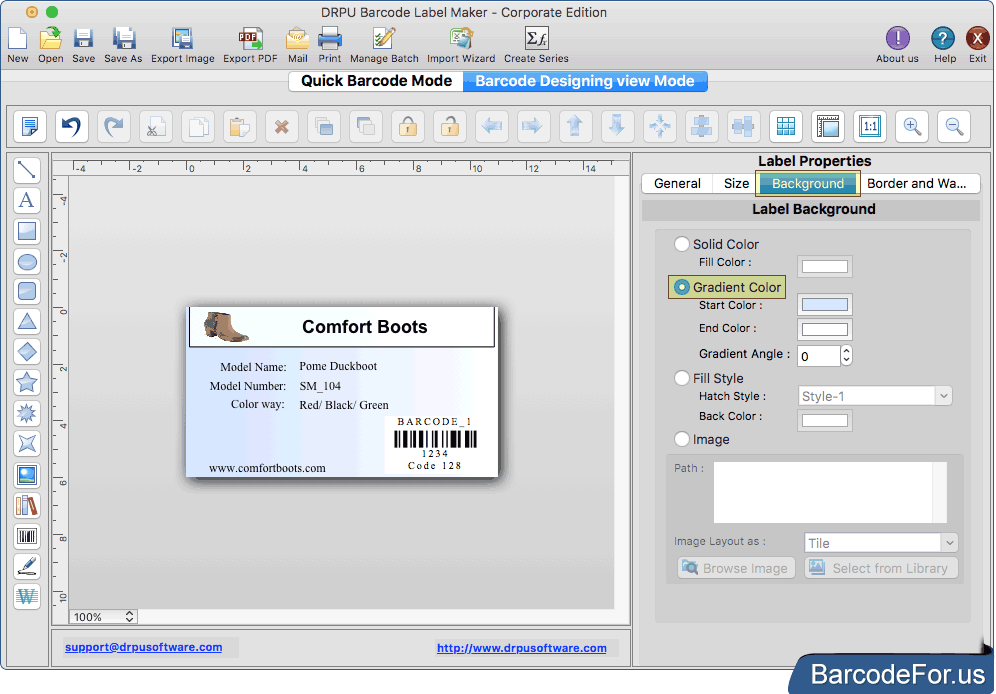
Task: Select the Text tool letter A
Action: point(27,200)
